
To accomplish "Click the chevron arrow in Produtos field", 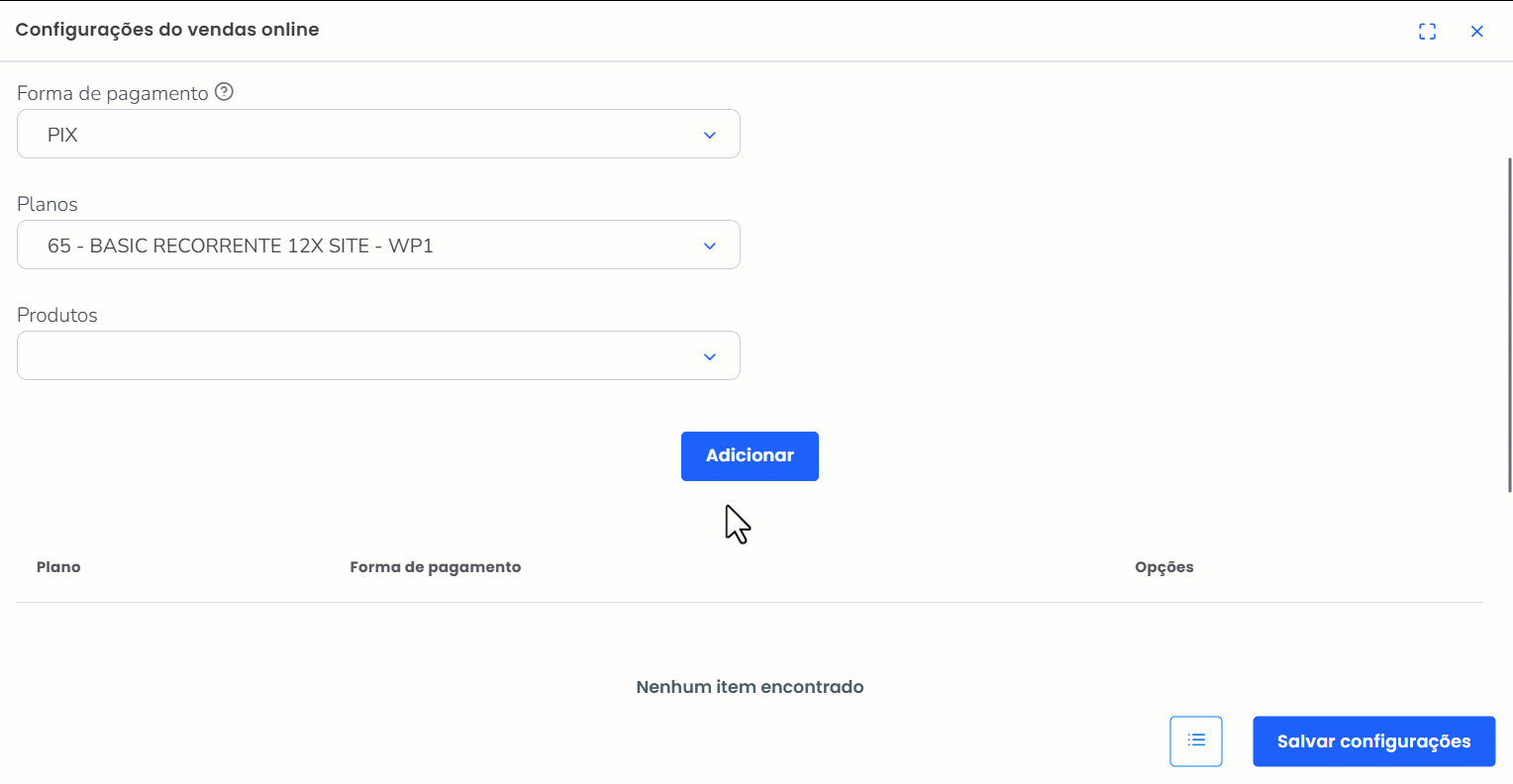I will pyautogui.click(x=709, y=356).
